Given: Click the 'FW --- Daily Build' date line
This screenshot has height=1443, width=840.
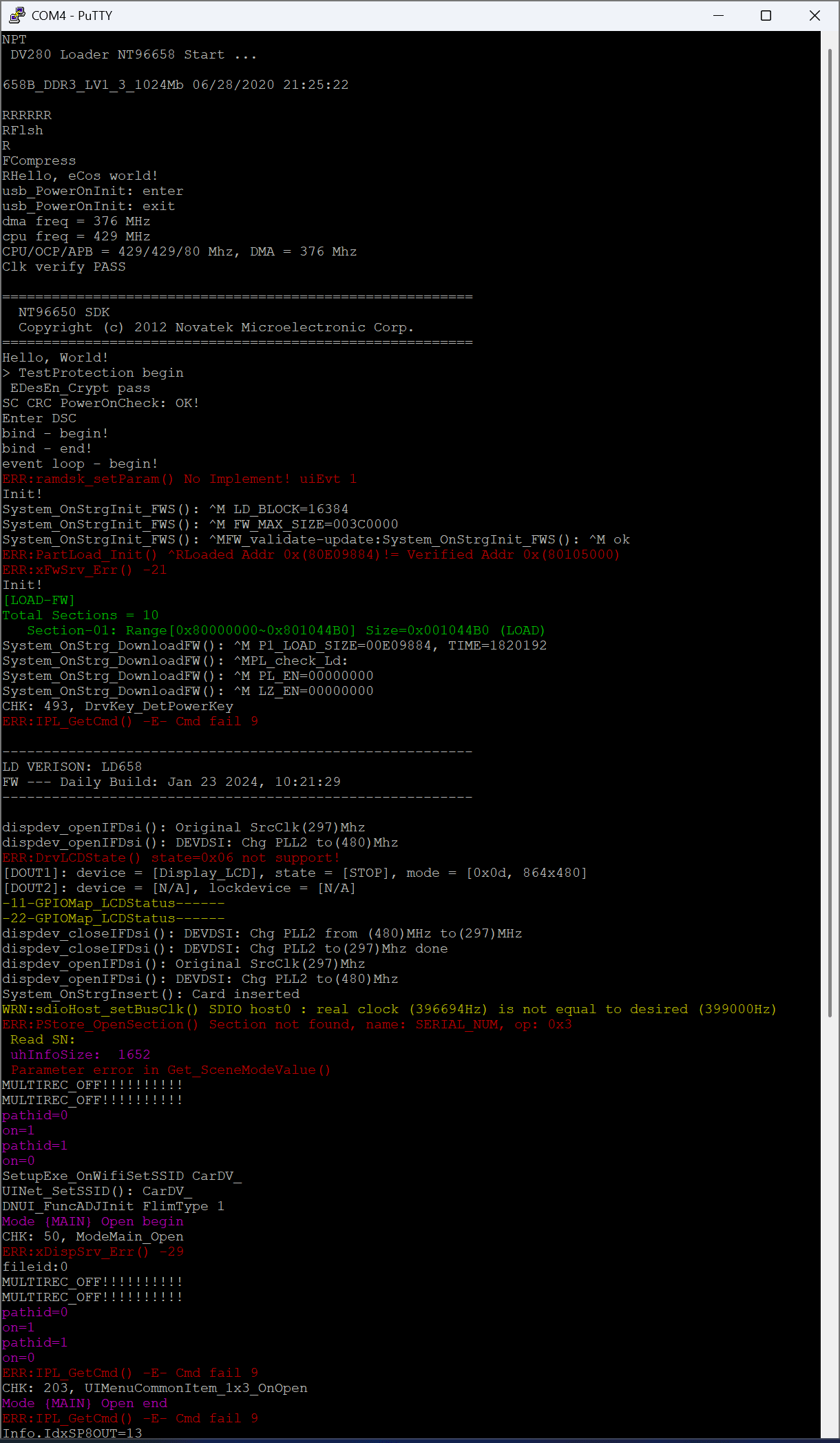Looking at the screenshot, I should coord(171,782).
